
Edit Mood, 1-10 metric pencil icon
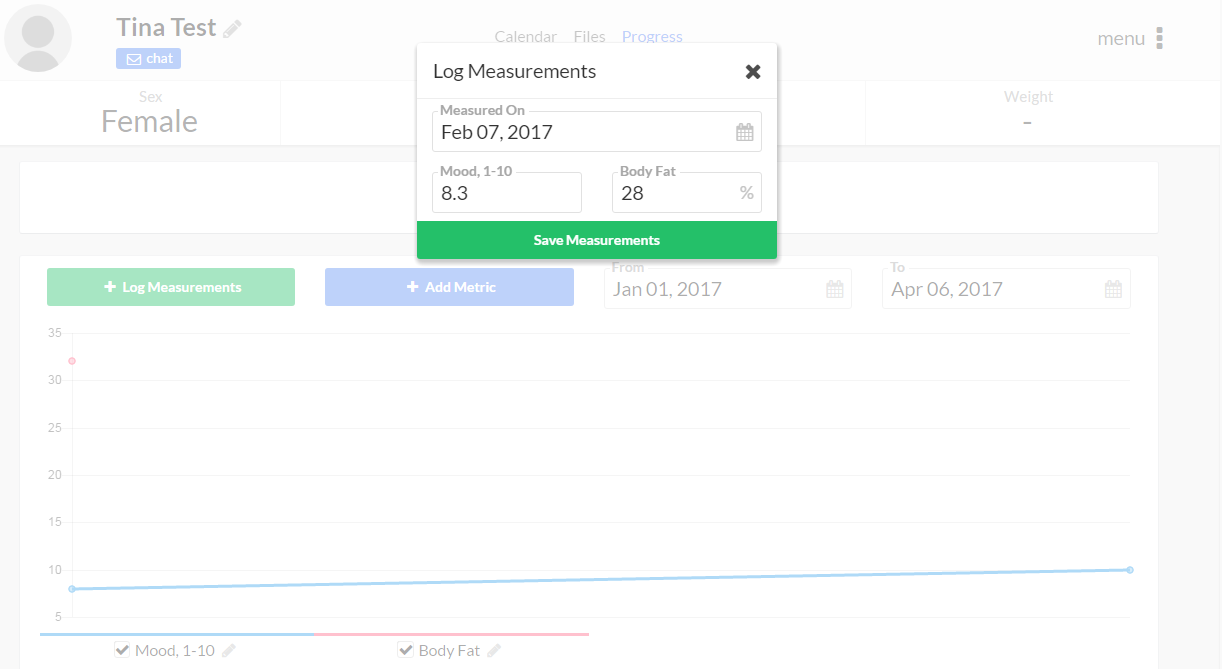pyautogui.click(x=229, y=650)
